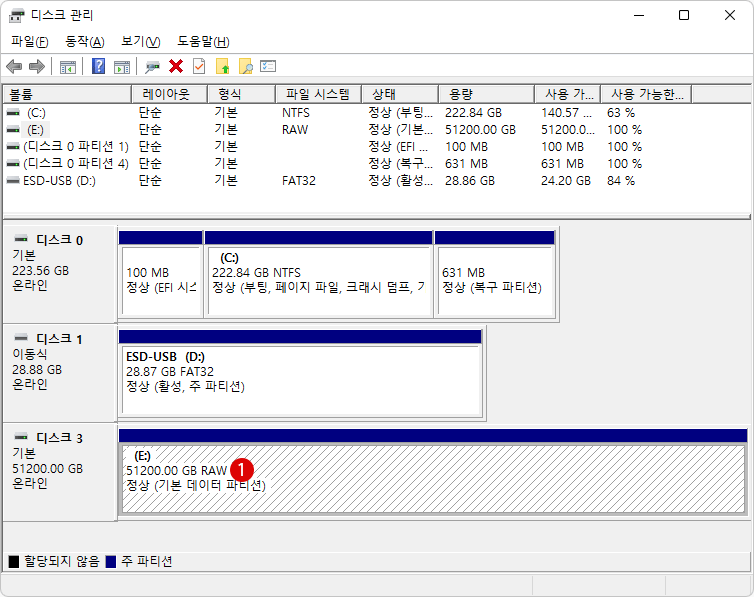Go back with the left arrow toolbar icon

click(x=14, y=66)
